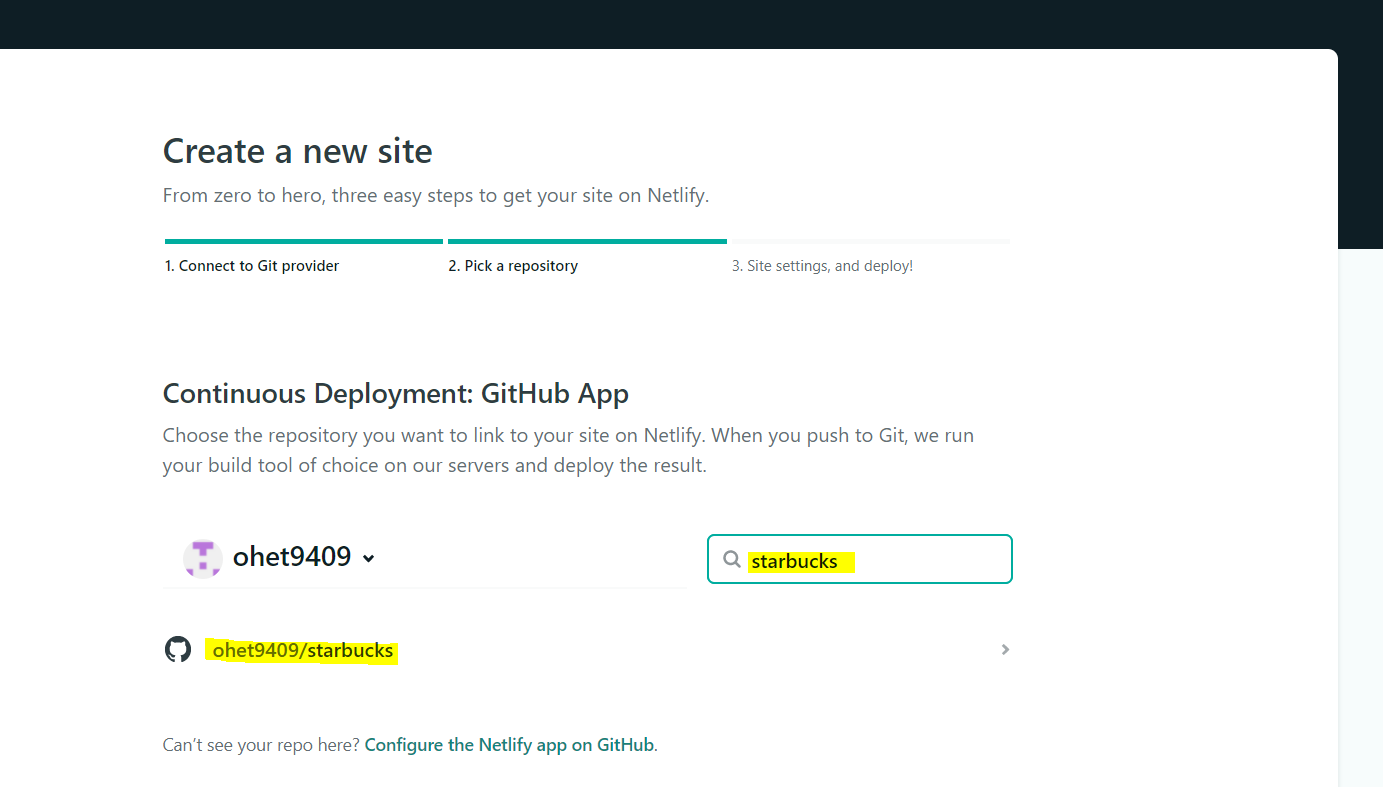Image resolution: width=1383 pixels, height=787 pixels.
Task: Click the Create a new site heading
Action: click(298, 151)
